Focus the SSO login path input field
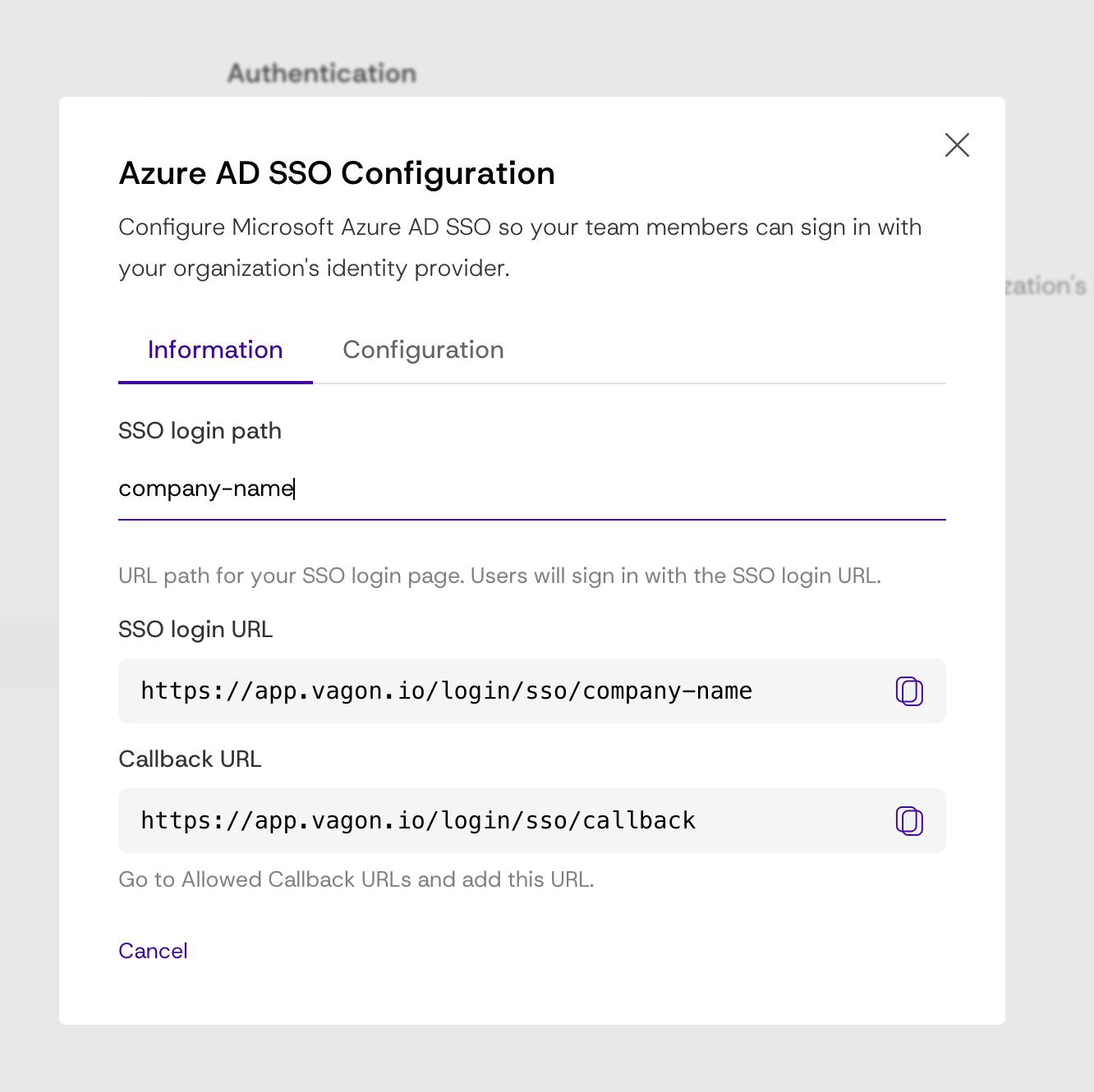The image size is (1094, 1092). tap(532, 489)
